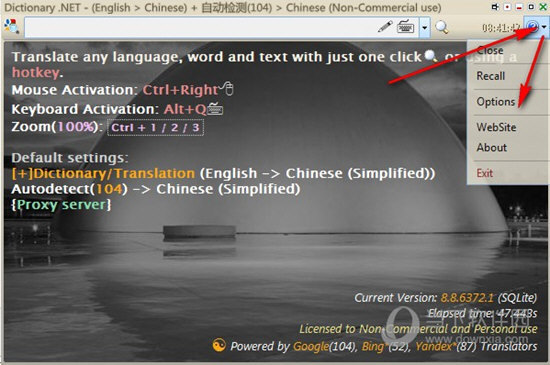Click the blue help question mark icon
This screenshot has height=365, width=550.
coord(532,26)
